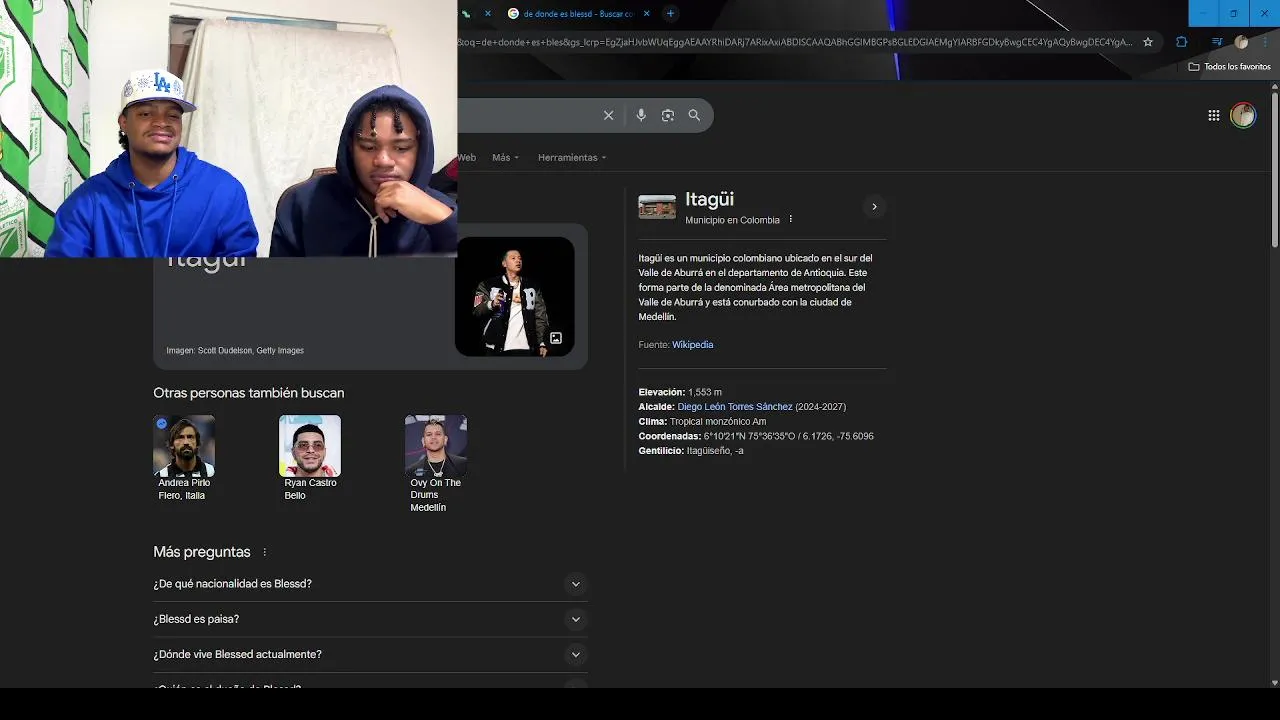This screenshot has width=1280, height=720.
Task: Select the Web search filter tab
Action: click(x=467, y=158)
